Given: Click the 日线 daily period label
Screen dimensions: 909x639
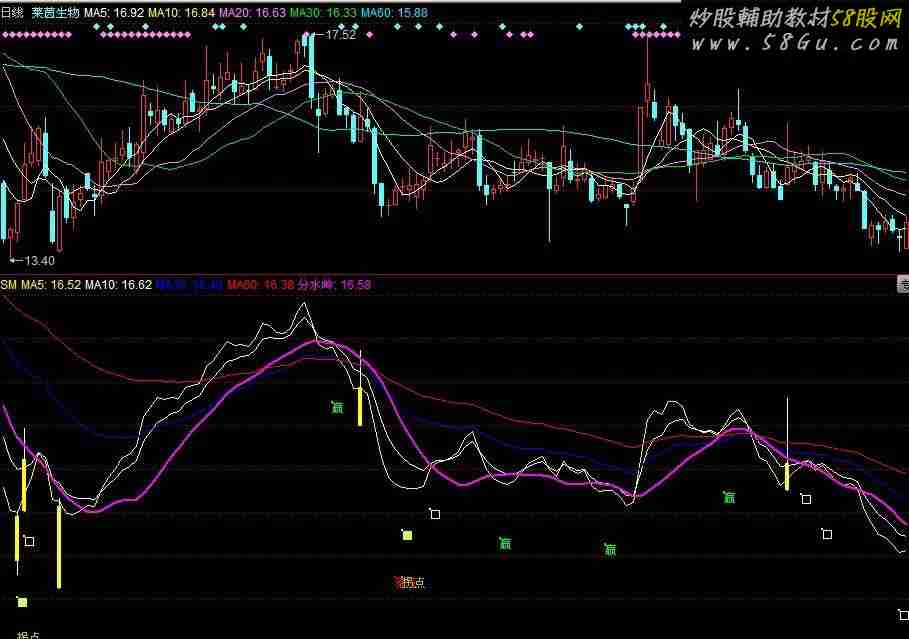Looking at the screenshot, I should point(12,13).
